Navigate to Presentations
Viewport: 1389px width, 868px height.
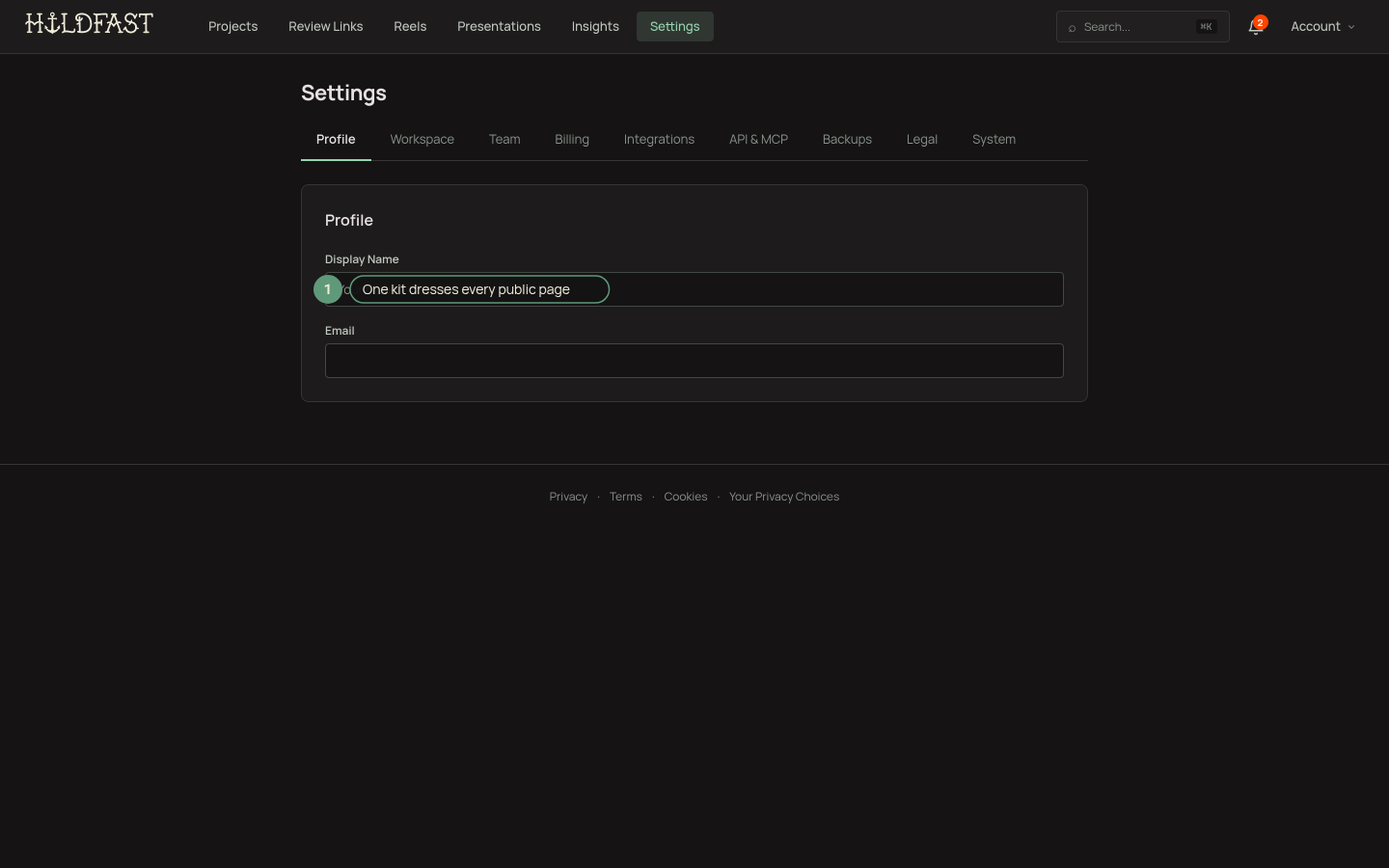[499, 27]
